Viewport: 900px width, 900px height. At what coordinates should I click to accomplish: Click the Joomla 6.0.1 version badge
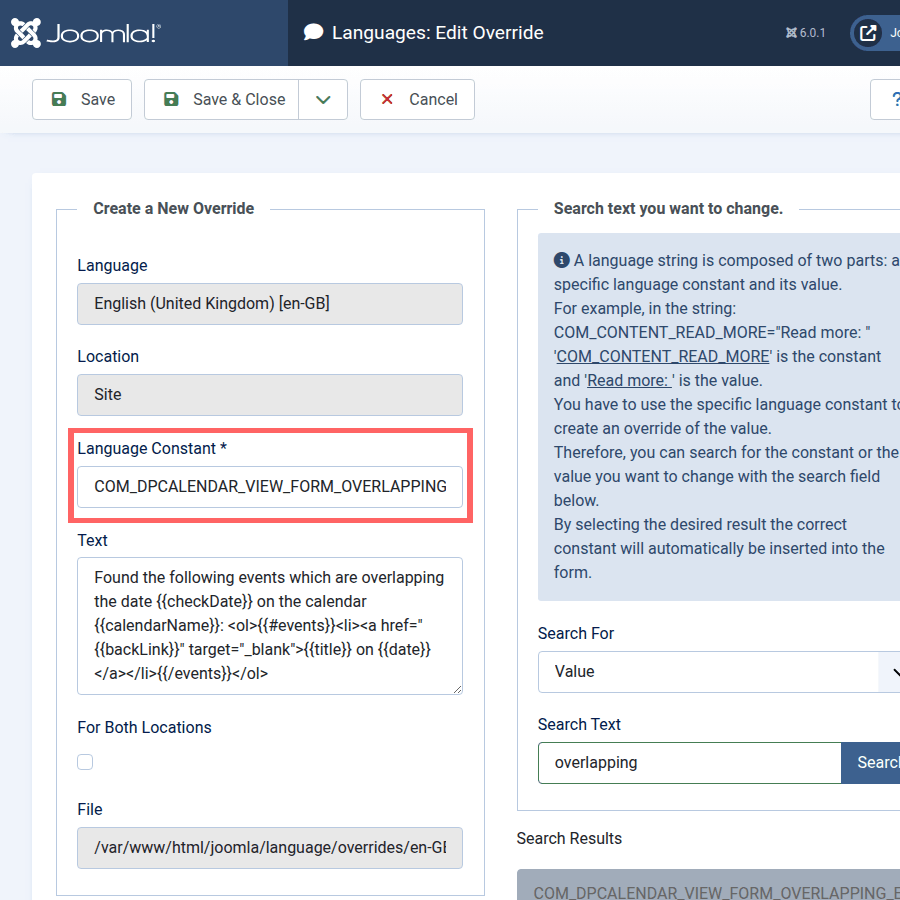point(805,33)
